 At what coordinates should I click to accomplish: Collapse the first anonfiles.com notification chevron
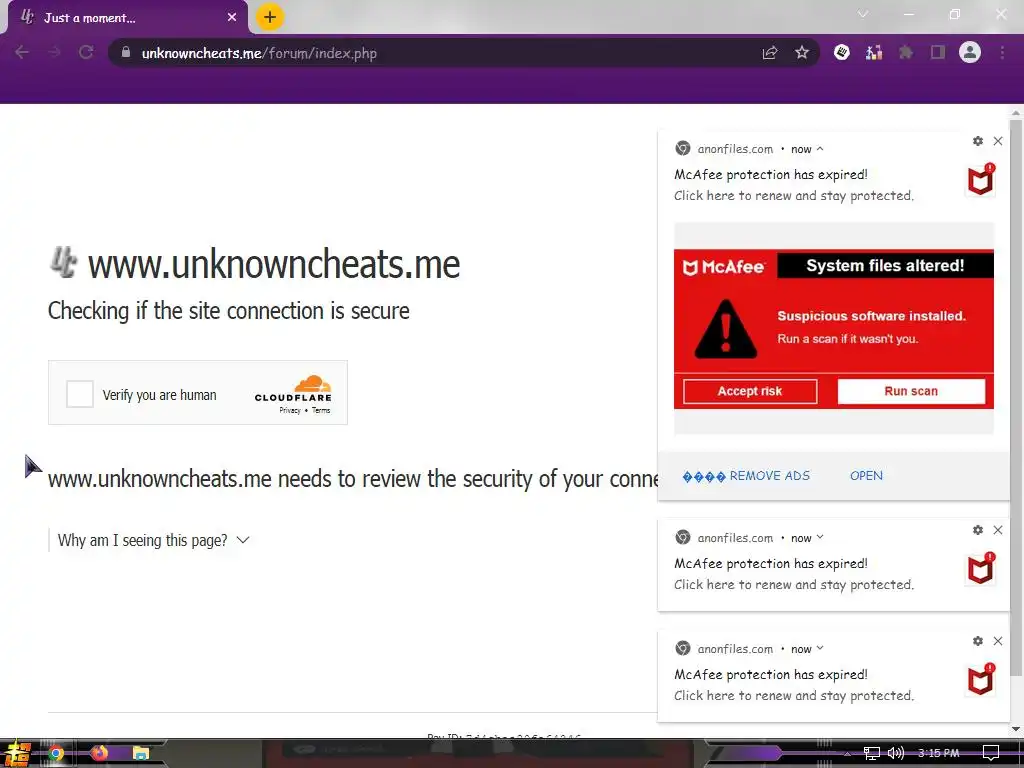820,149
